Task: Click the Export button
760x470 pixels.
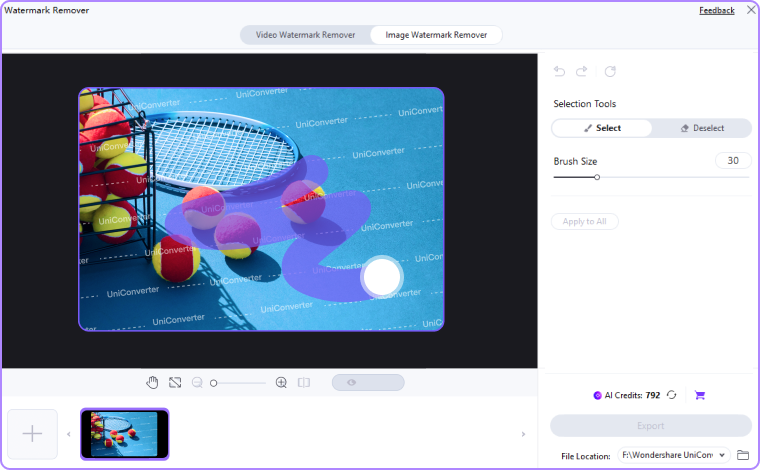Action: click(650, 426)
